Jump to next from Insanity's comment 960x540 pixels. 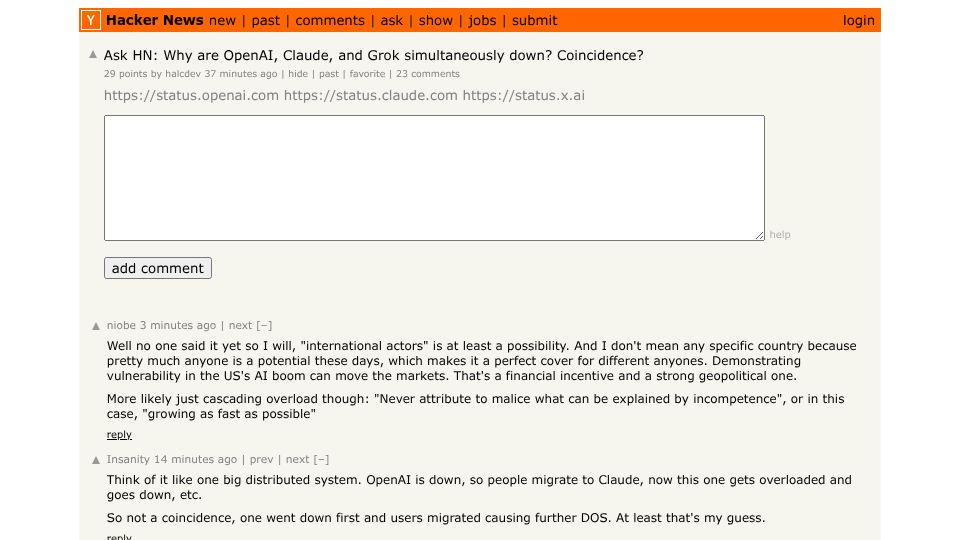(x=298, y=459)
